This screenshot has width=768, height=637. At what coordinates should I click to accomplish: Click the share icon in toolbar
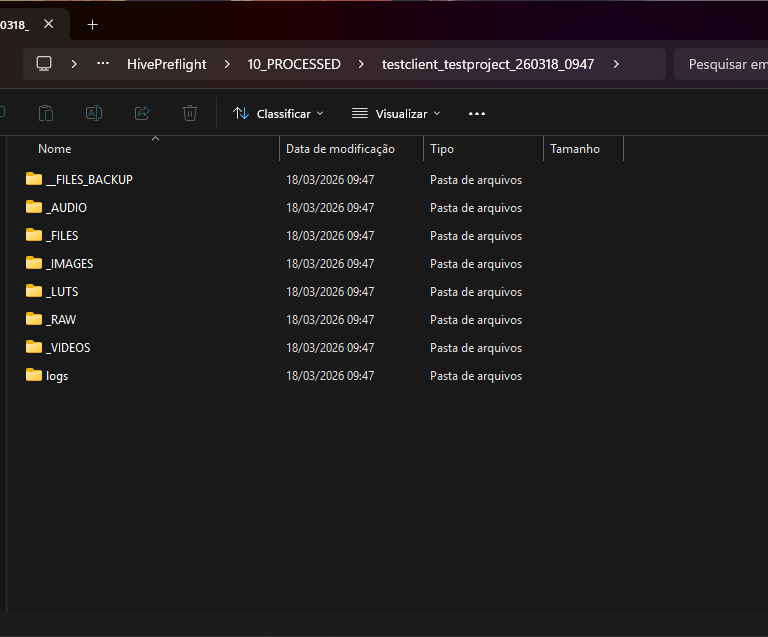coord(142,114)
